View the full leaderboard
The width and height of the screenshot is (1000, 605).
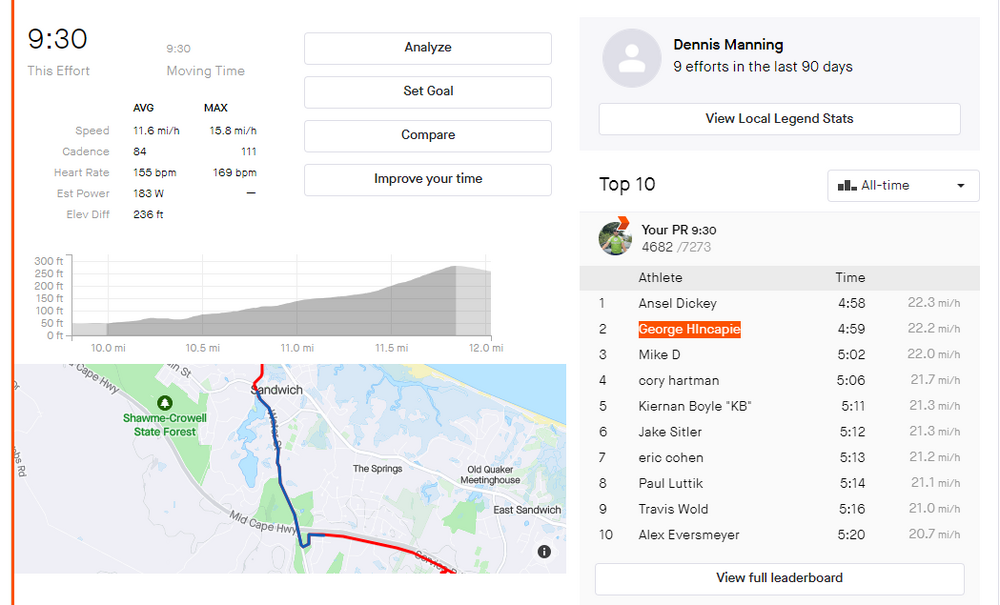click(779, 578)
